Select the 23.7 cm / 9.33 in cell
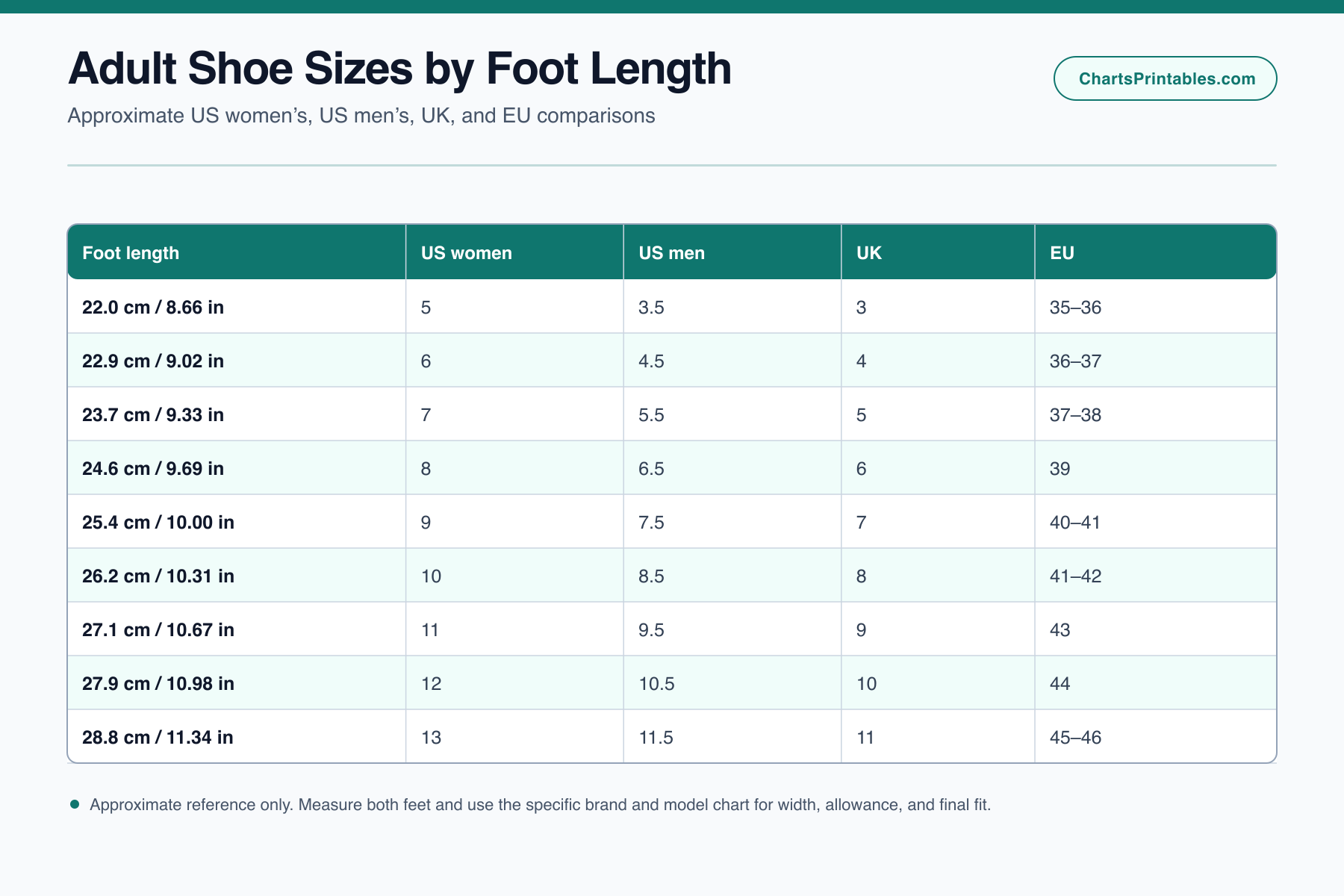The image size is (1344, 896). (237, 414)
